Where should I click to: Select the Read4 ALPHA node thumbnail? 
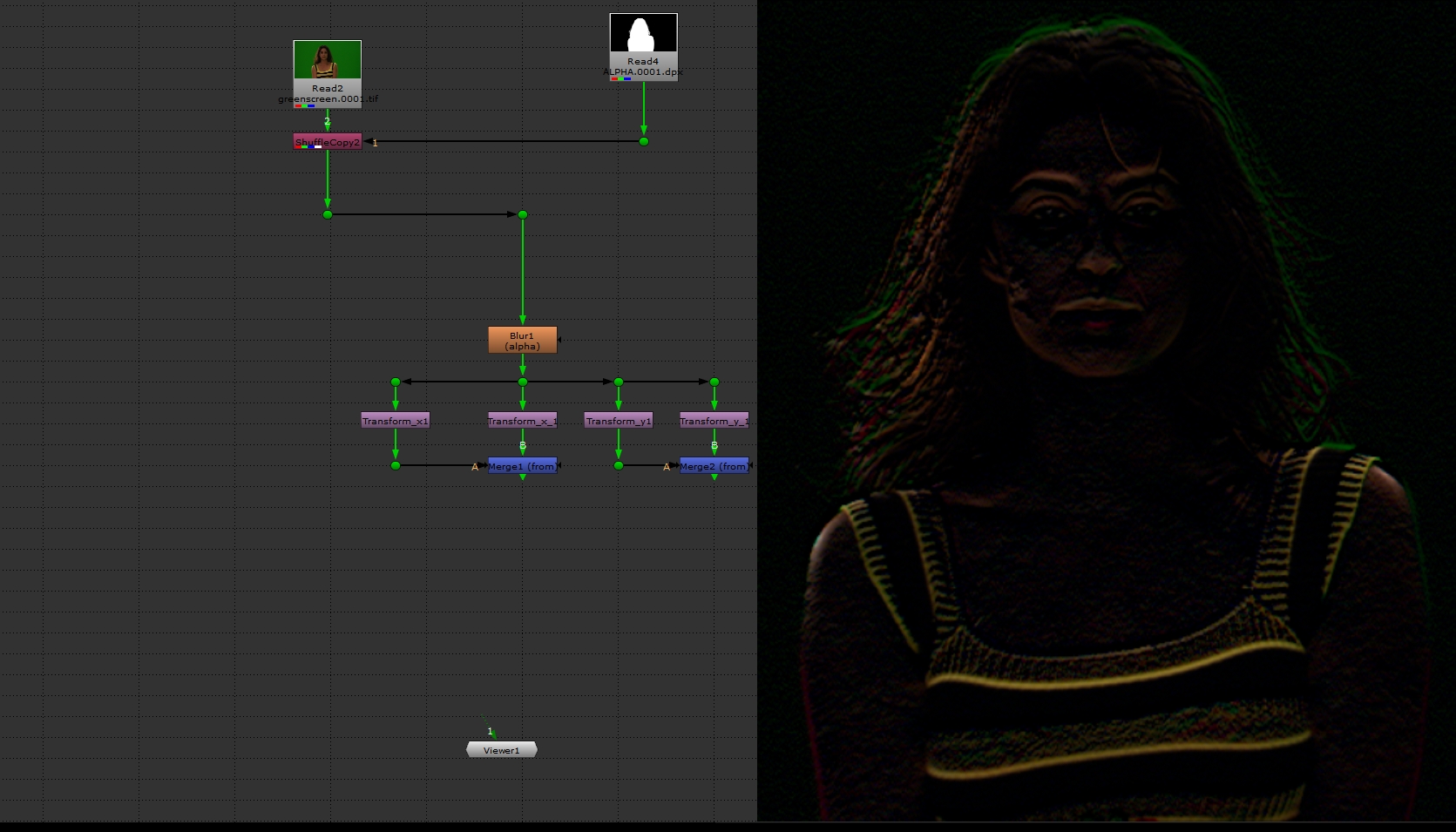[x=643, y=33]
